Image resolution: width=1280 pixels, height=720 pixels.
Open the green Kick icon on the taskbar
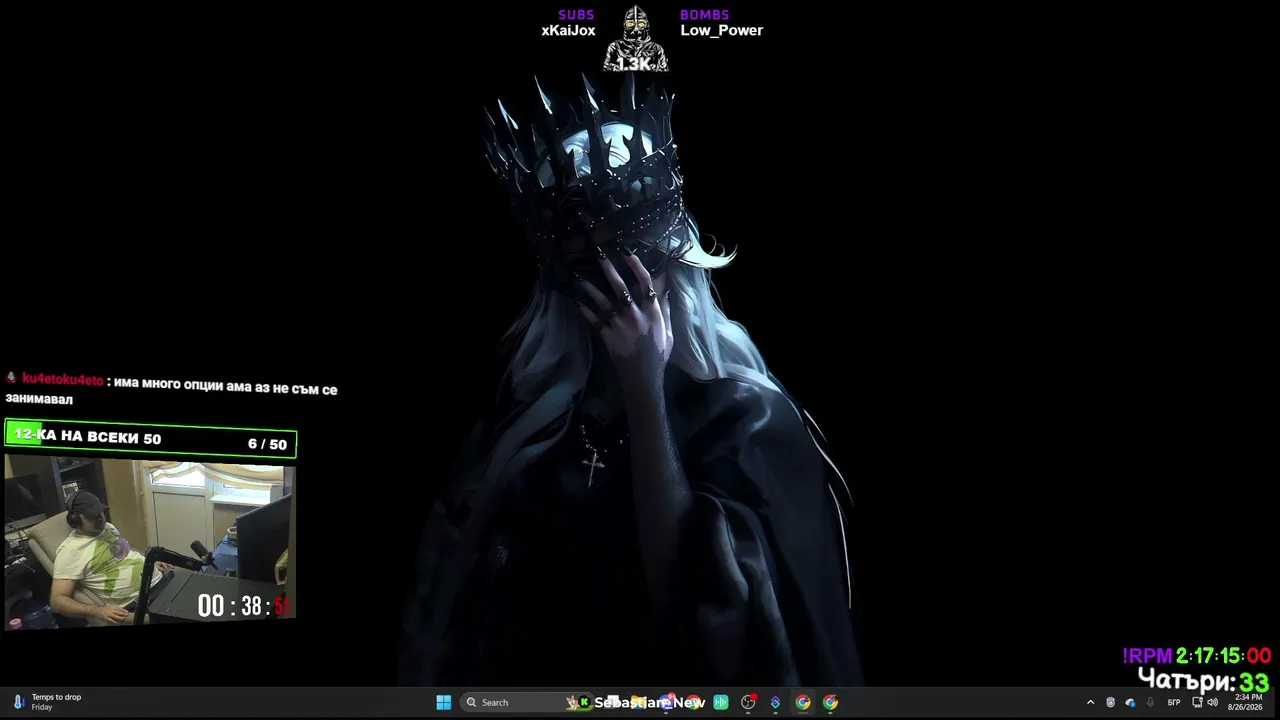[x=584, y=702]
